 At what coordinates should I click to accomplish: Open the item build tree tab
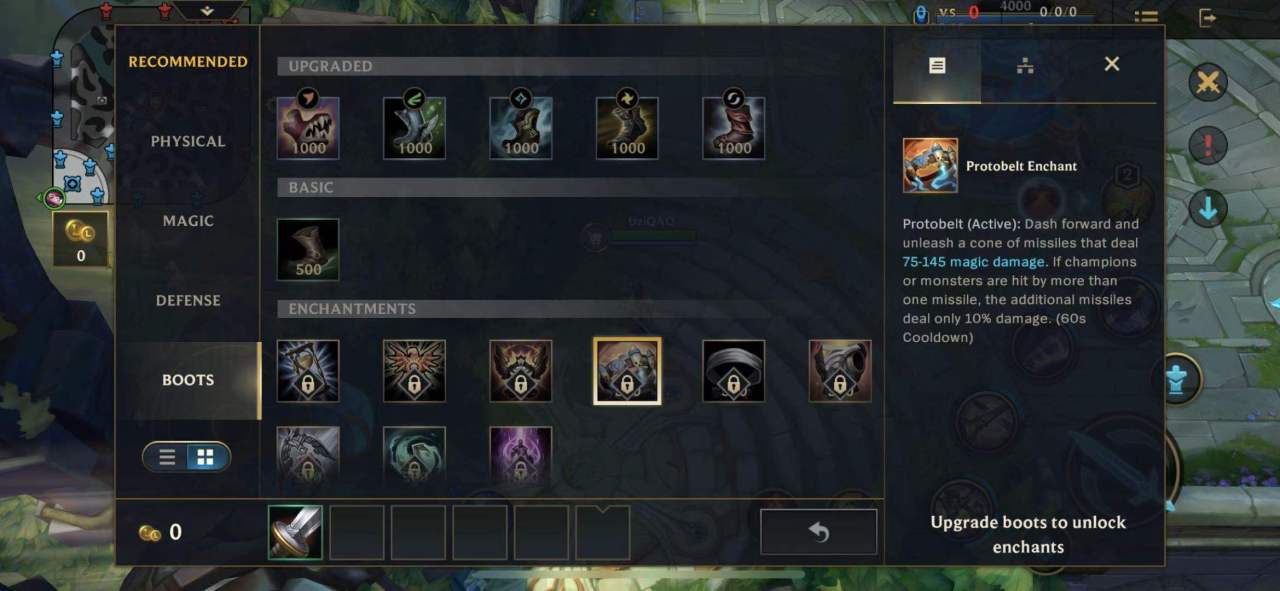[1024, 65]
